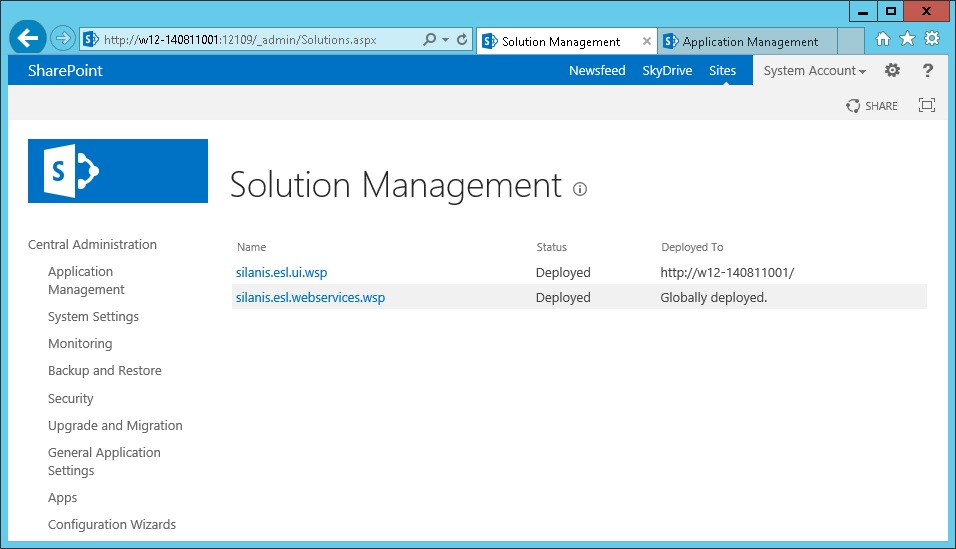Click the SharePoint help question mark
The width and height of the screenshot is (956, 549).
[928, 70]
